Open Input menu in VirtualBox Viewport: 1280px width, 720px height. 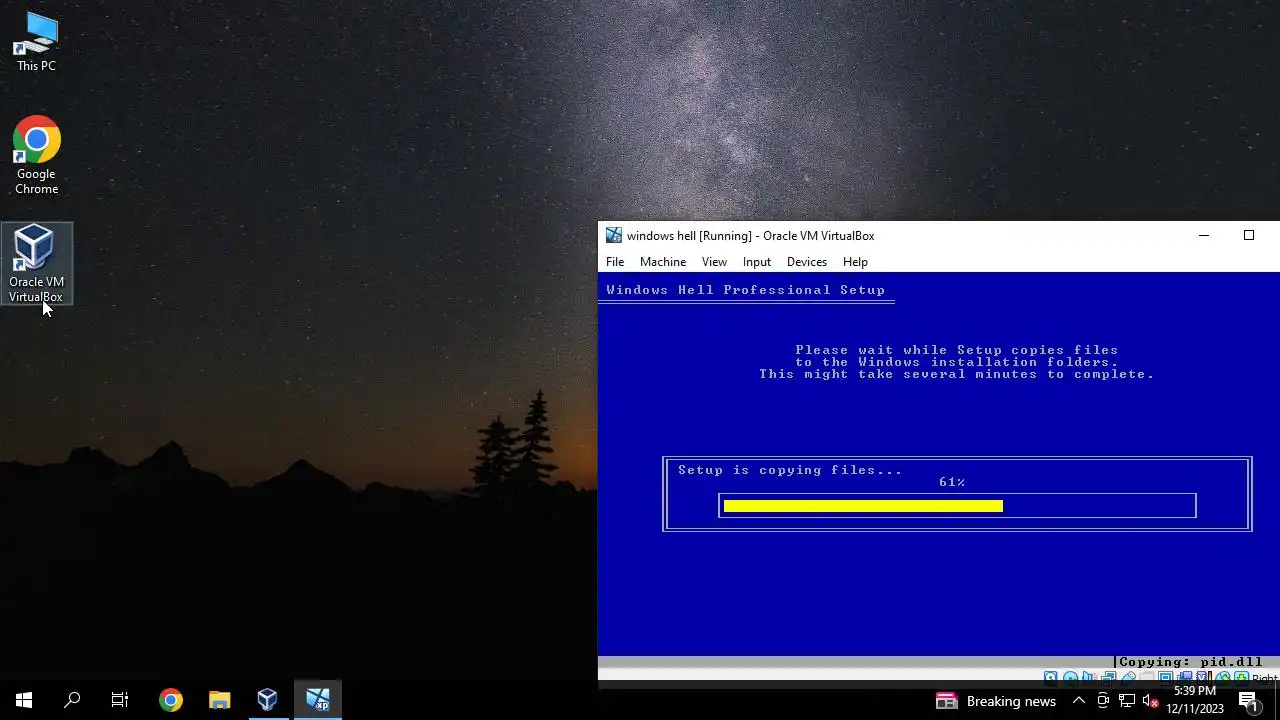click(x=757, y=262)
